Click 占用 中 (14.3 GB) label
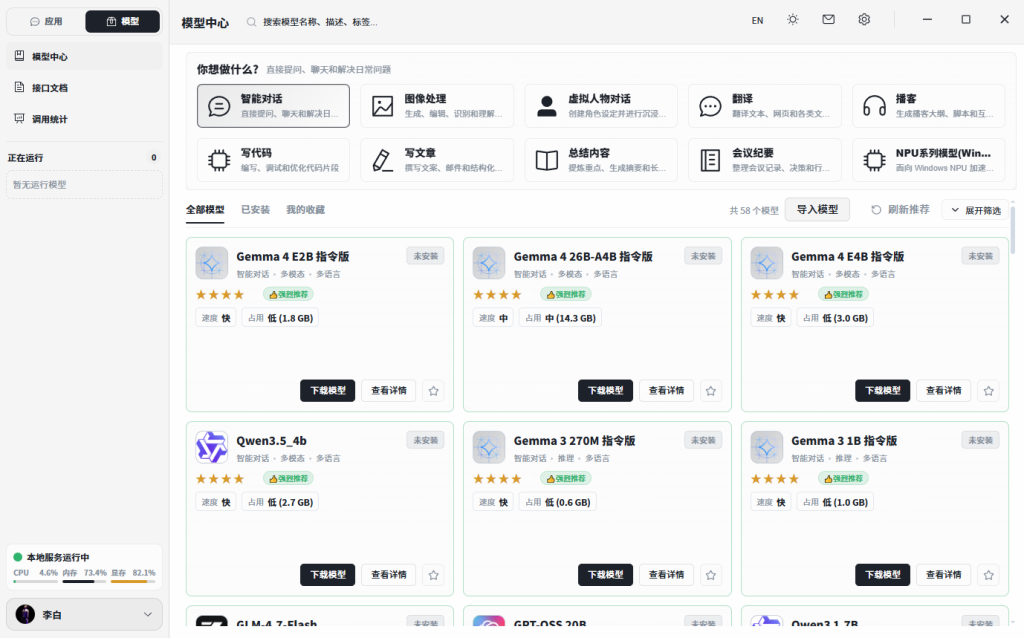 (x=560, y=318)
